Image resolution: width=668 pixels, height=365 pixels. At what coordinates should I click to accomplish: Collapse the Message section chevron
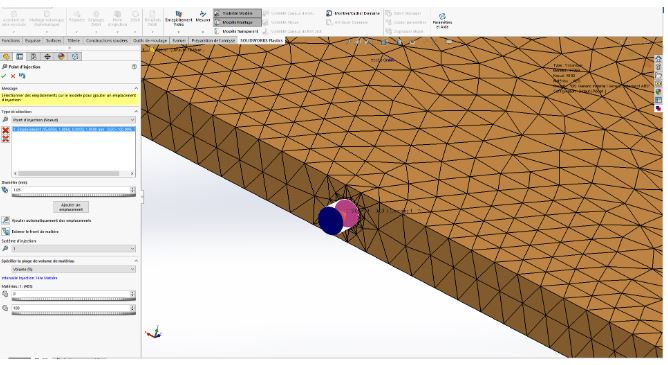(x=136, y=88)
